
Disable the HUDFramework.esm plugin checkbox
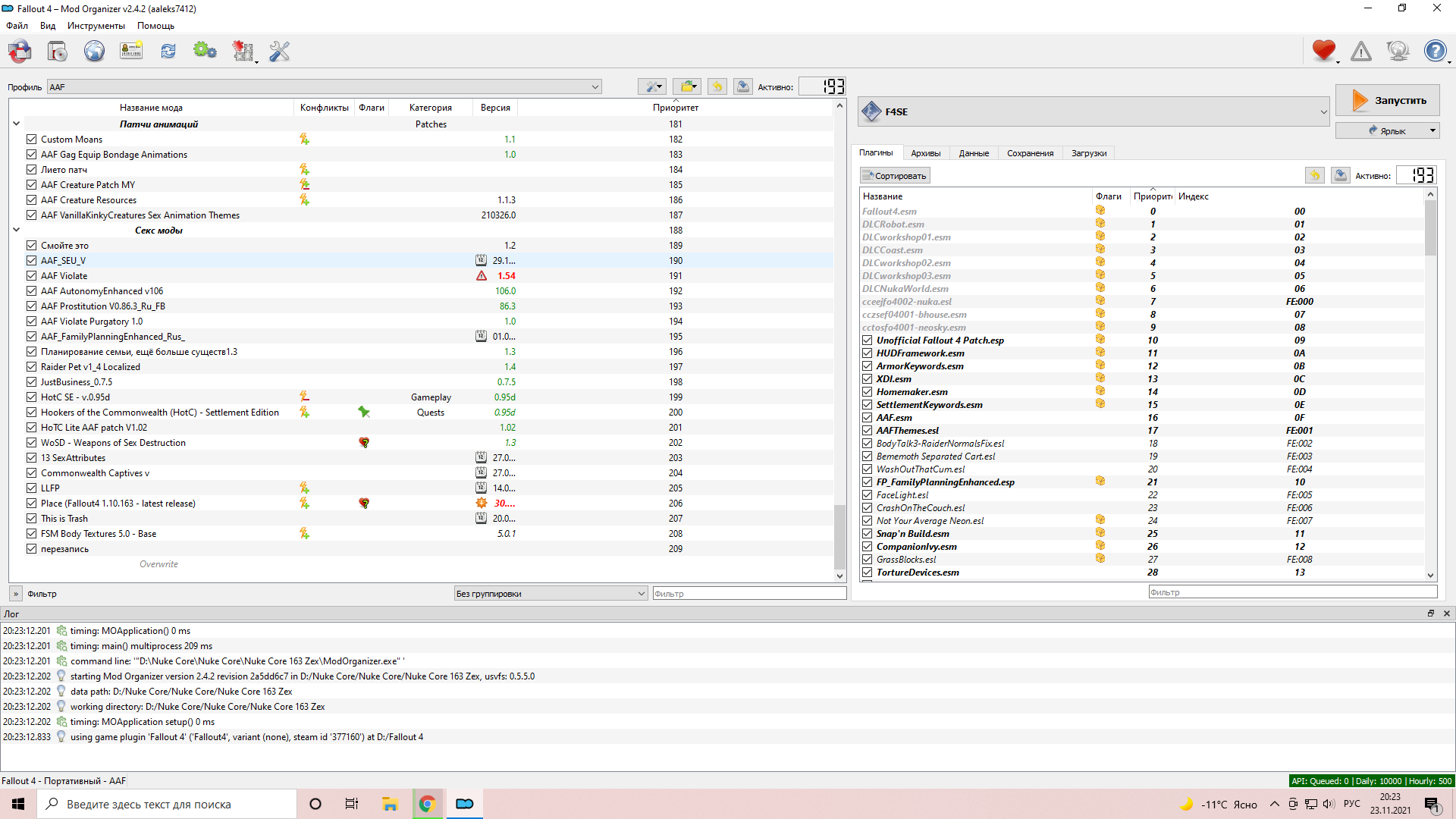(867, 353)
